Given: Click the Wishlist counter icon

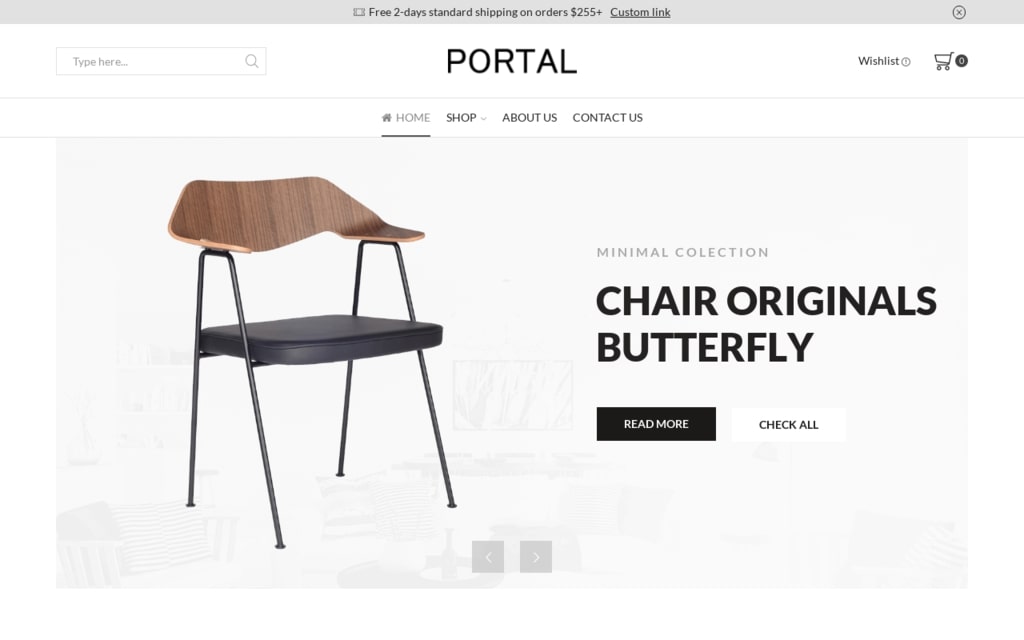Looking at the screenshot, I should pyautogui.click(x=906, y=62).
